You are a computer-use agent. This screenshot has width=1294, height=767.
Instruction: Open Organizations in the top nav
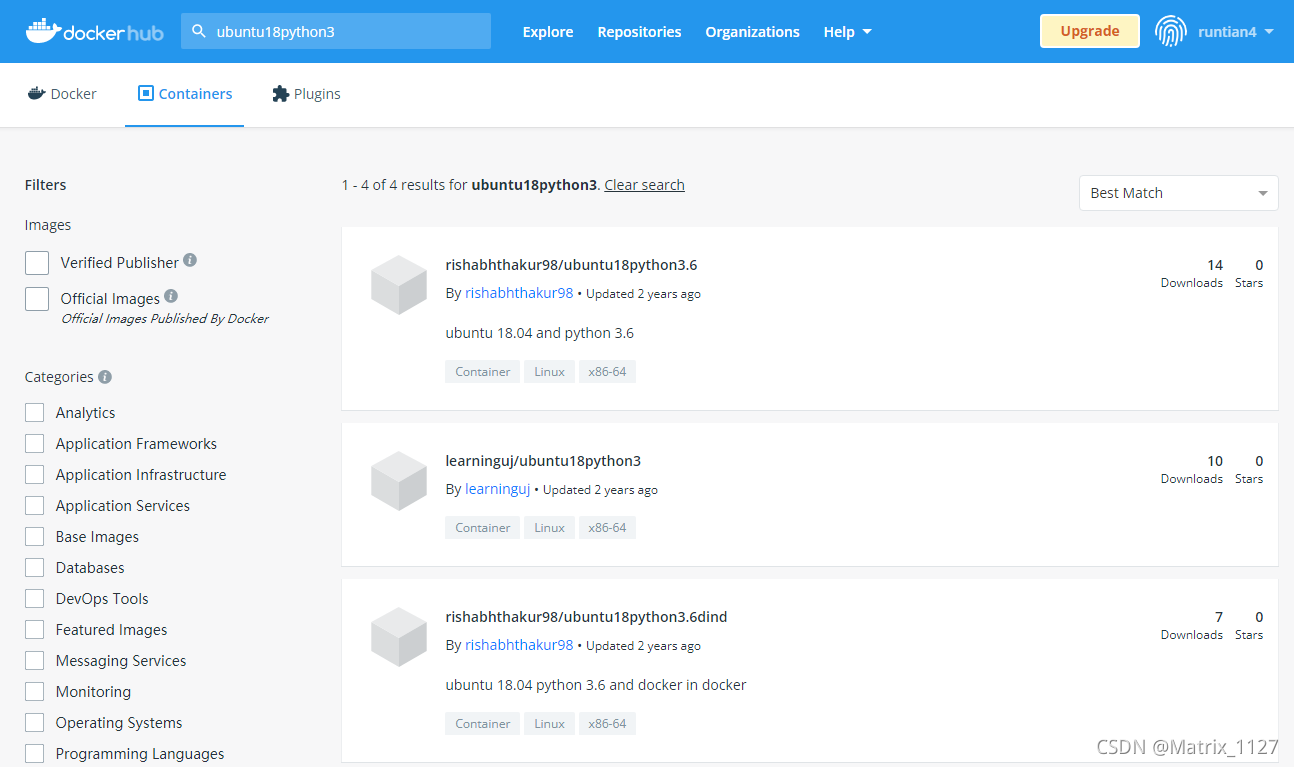pyautogui.click(x=752, y=31)
